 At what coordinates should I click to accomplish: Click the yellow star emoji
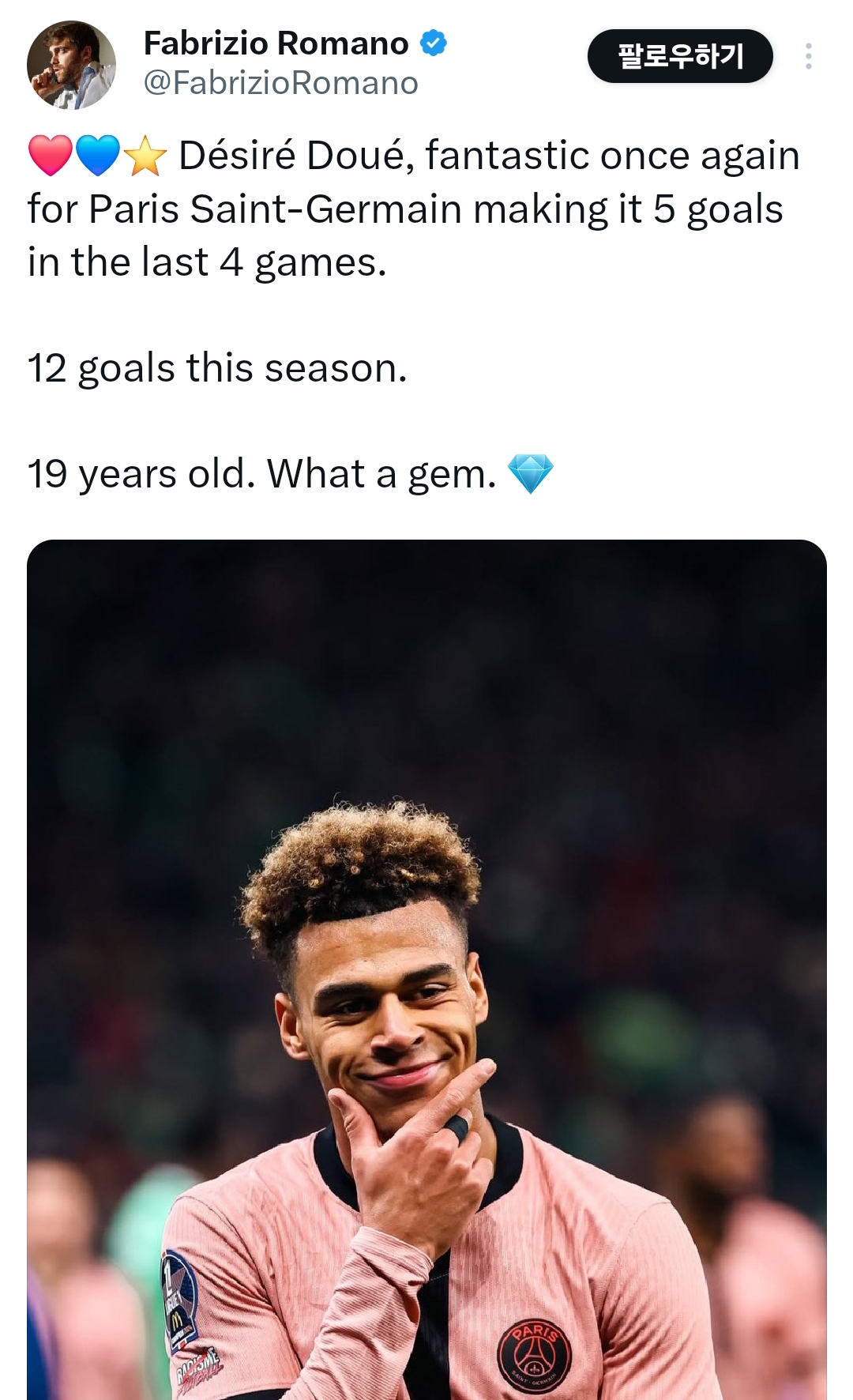click(145, 155)
